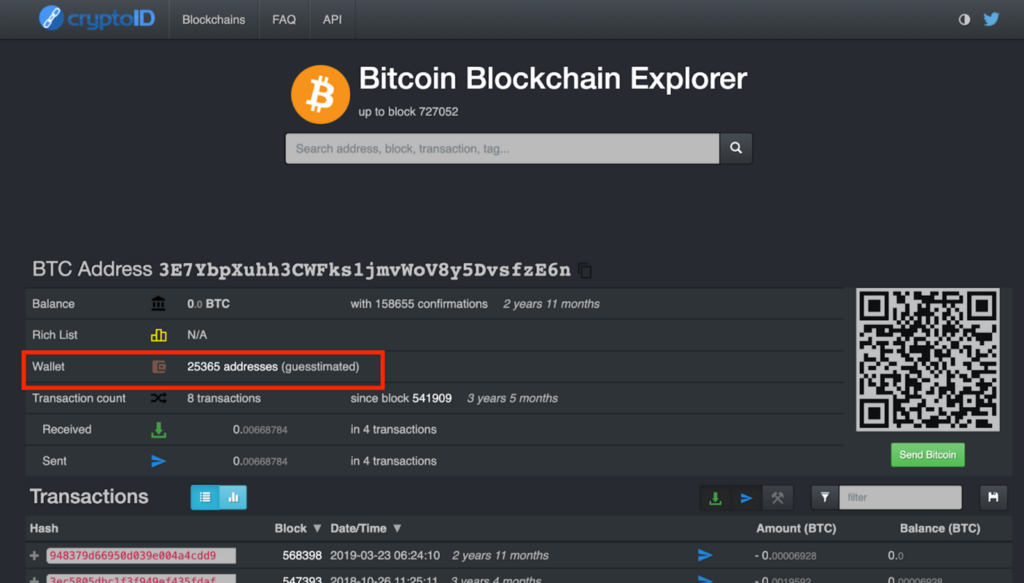
Task: Click the Transaction count shuffle icon
Action: point(158,398)
